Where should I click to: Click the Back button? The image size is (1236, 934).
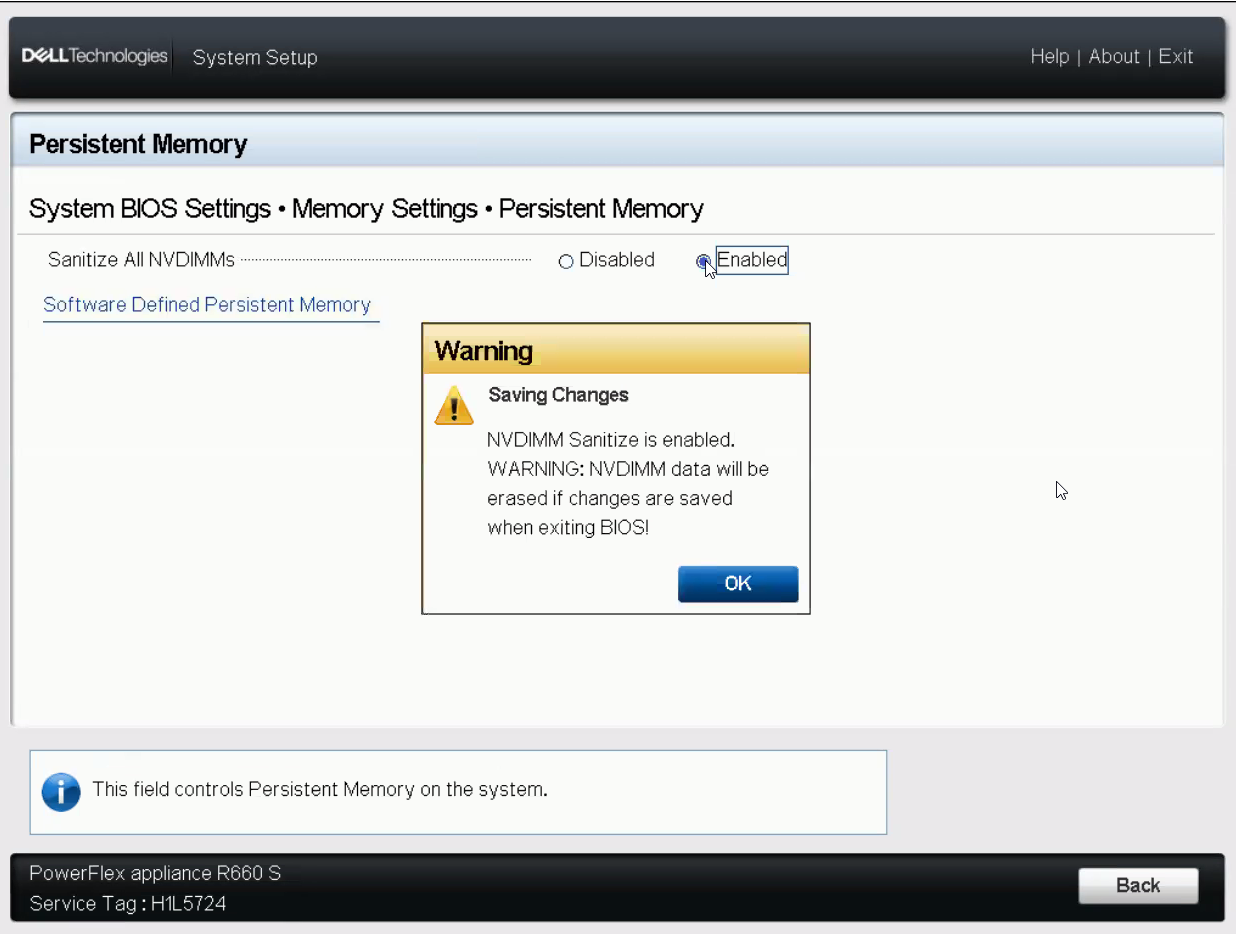coord(1137,885)
